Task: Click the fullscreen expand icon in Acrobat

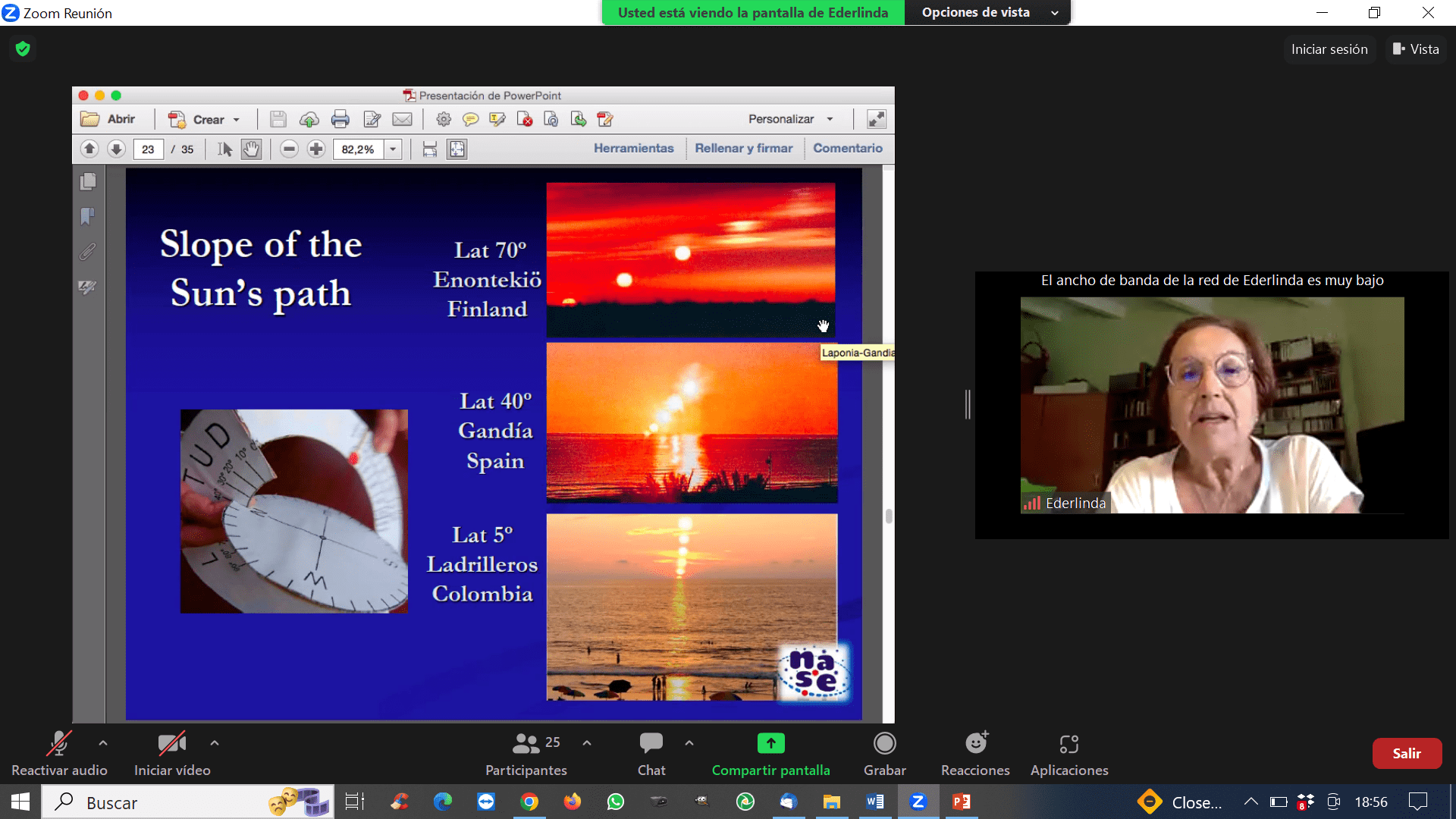Action: click(x=876, y=119)
